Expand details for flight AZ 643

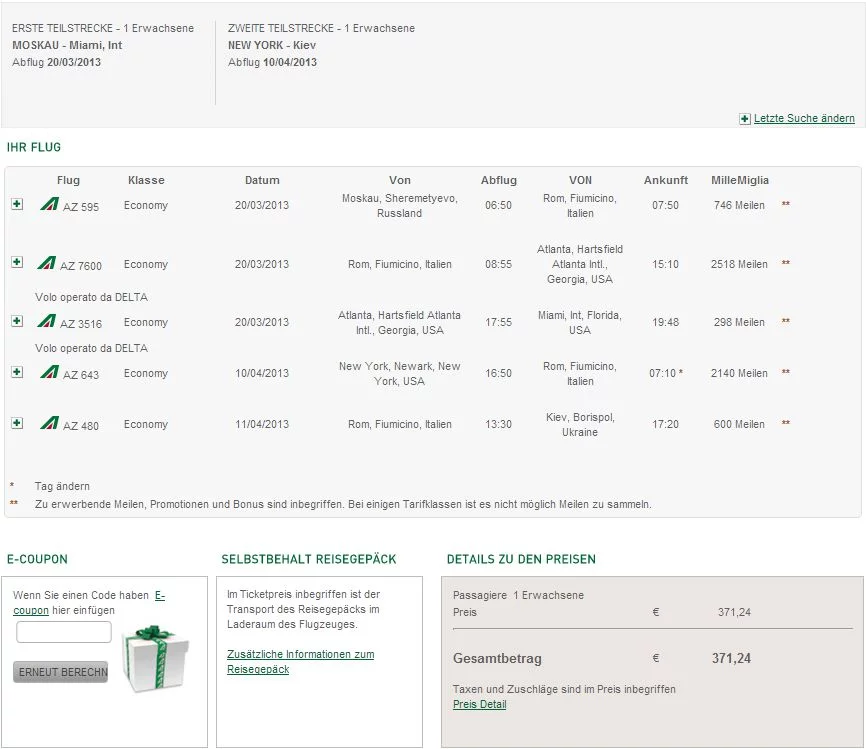pos(17,372)
